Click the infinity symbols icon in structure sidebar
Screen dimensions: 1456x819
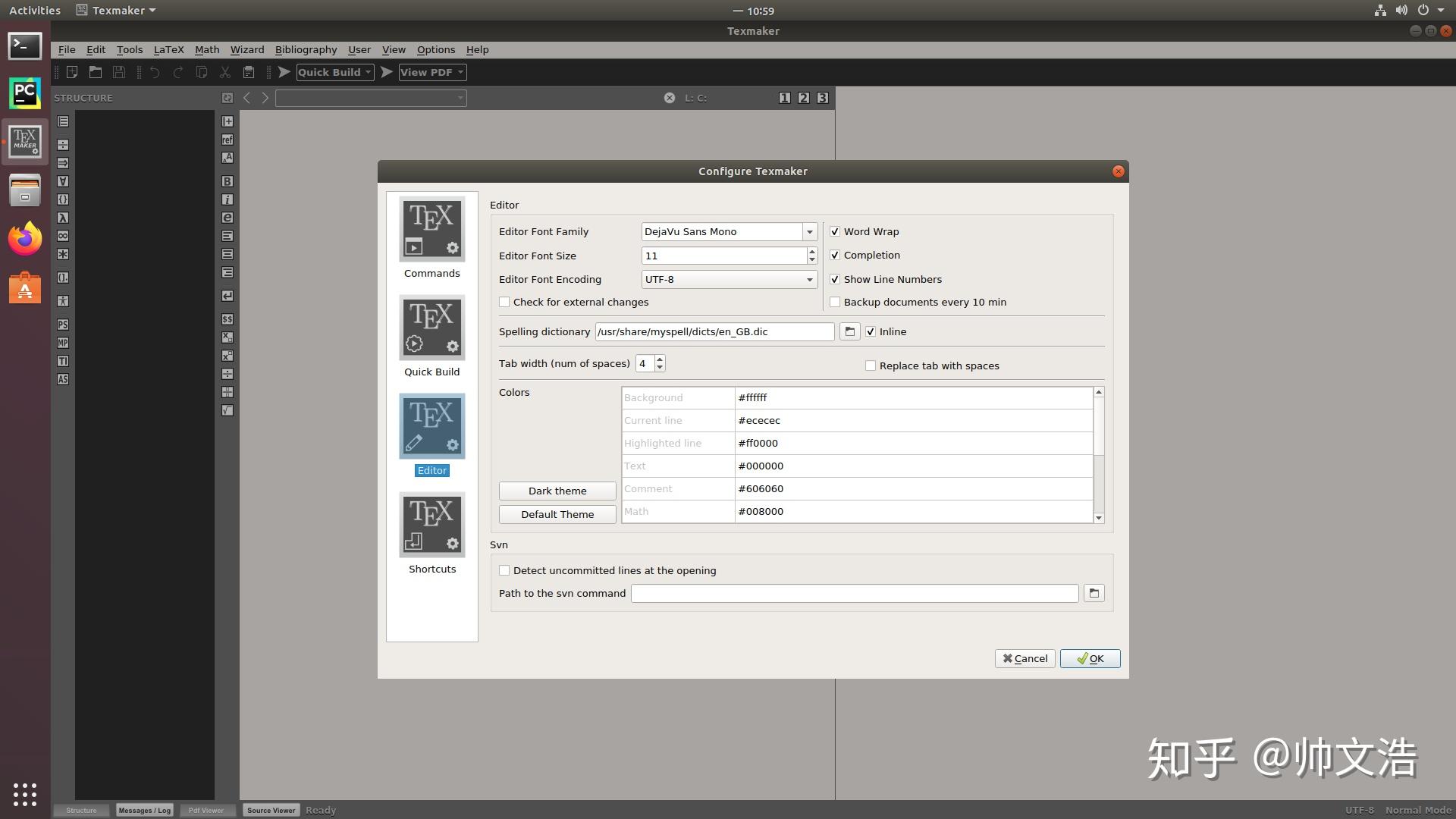click(63, 236)
